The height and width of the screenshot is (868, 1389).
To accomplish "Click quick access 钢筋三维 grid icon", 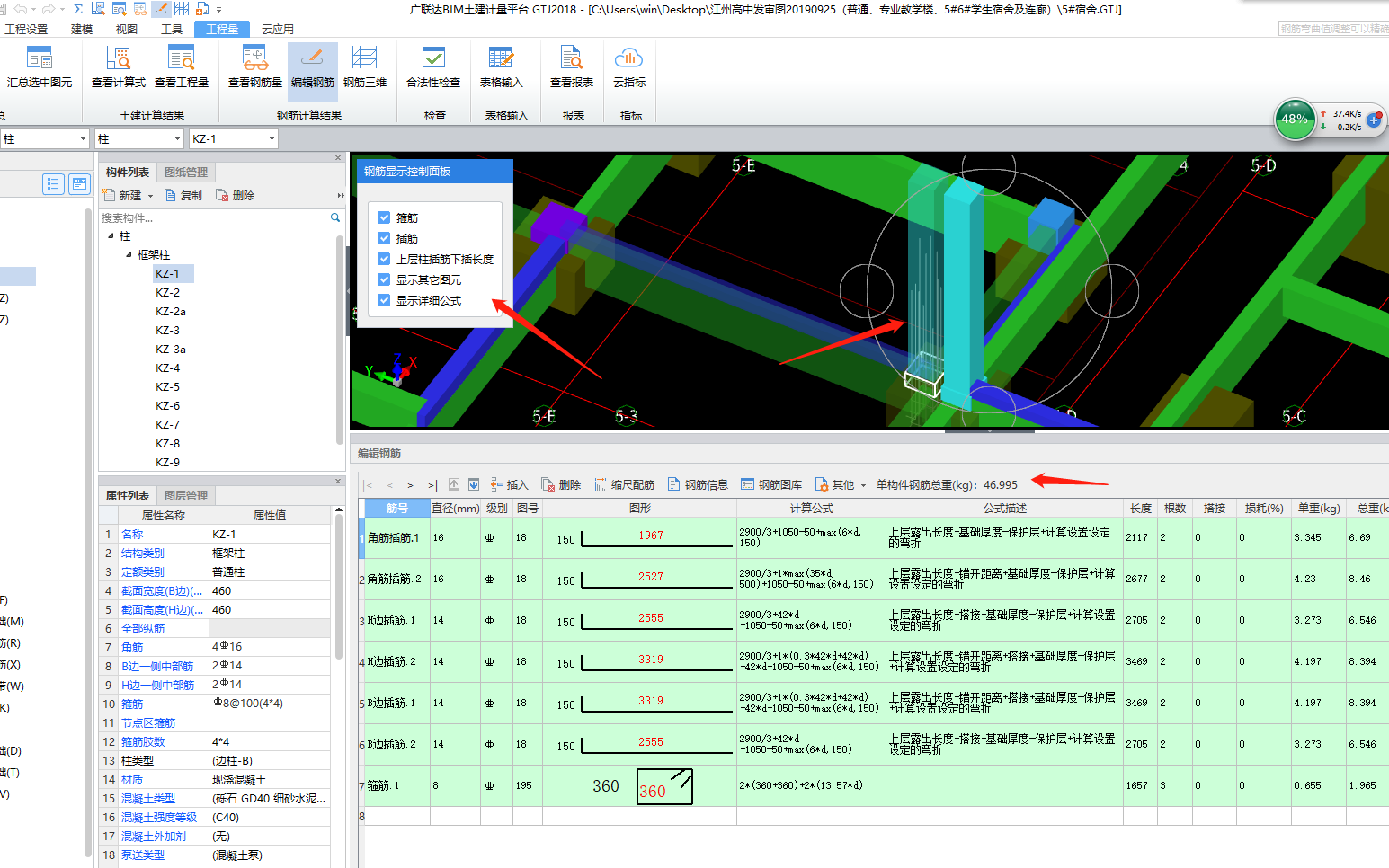I will tap(182, 9).
